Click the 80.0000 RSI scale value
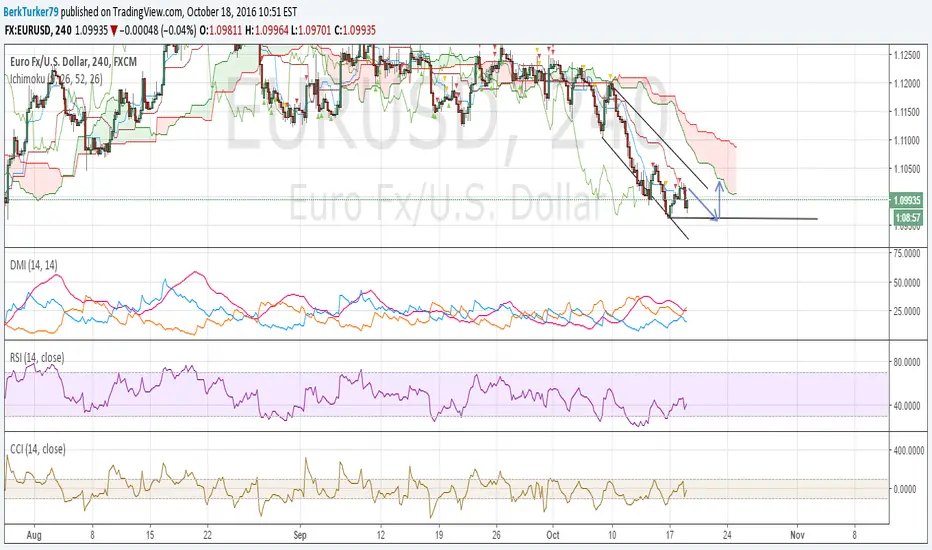The image size is (932, 550). click(x=907, y=362)
